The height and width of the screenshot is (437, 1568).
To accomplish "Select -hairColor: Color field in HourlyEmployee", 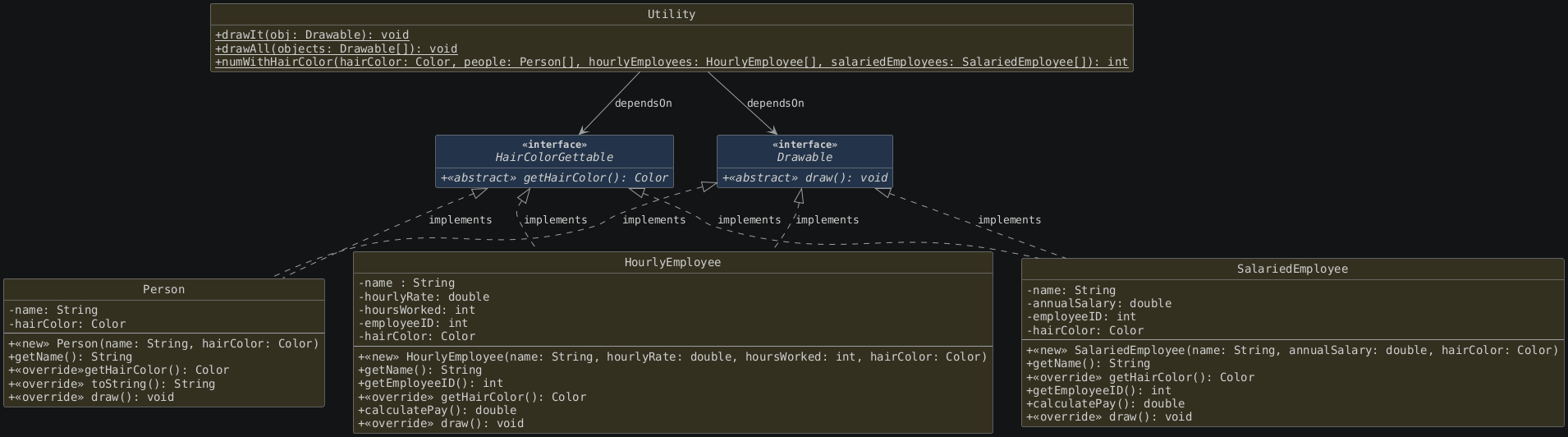I will (417, 336).
